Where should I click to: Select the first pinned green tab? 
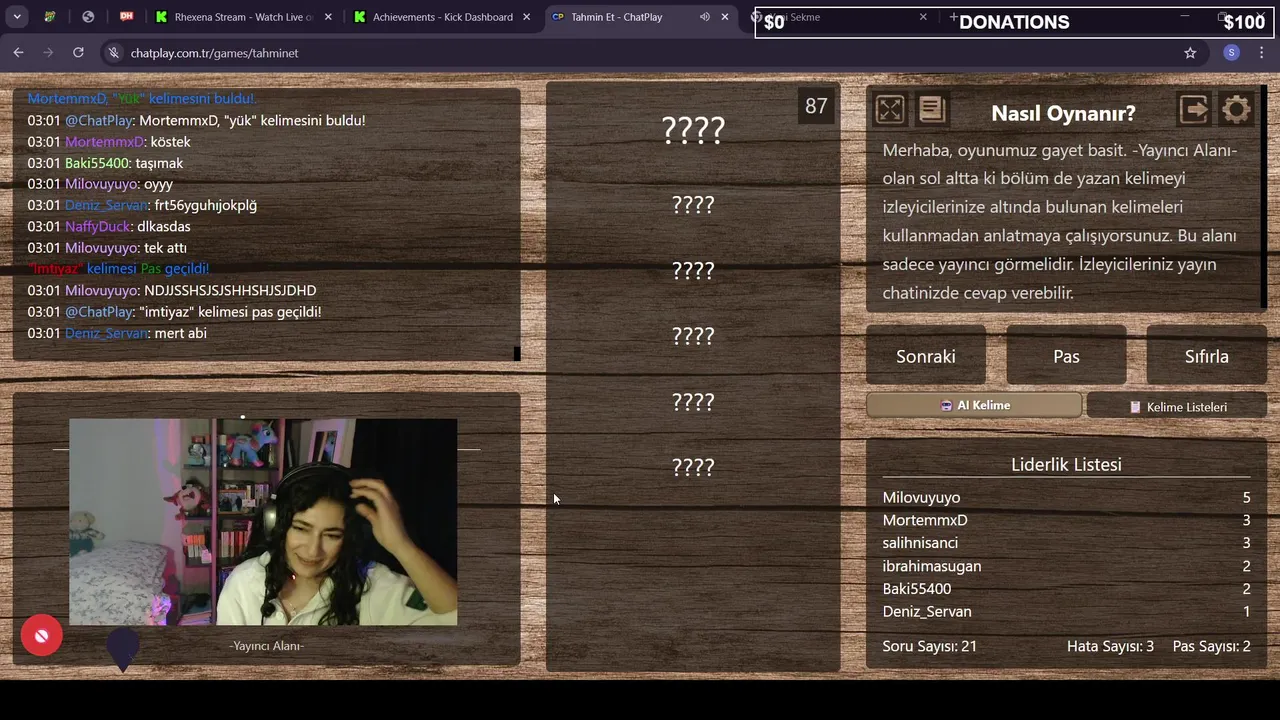pos(50,17)
